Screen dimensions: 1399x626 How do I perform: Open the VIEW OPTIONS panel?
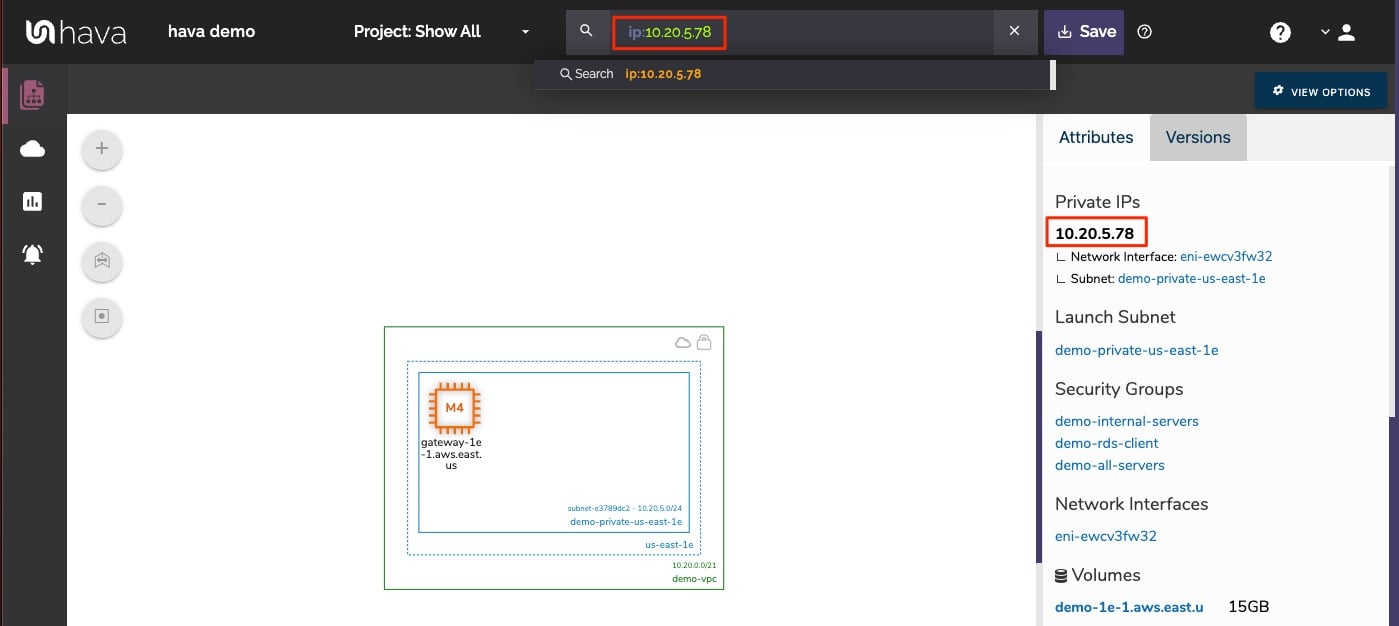coord(1320,91)
